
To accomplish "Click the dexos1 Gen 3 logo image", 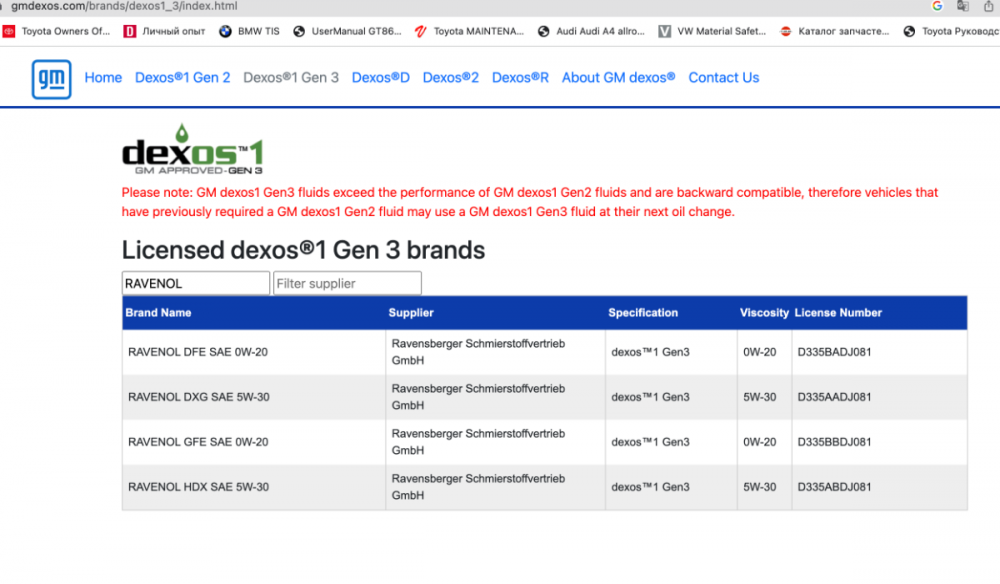I will [x=193, y=151].
